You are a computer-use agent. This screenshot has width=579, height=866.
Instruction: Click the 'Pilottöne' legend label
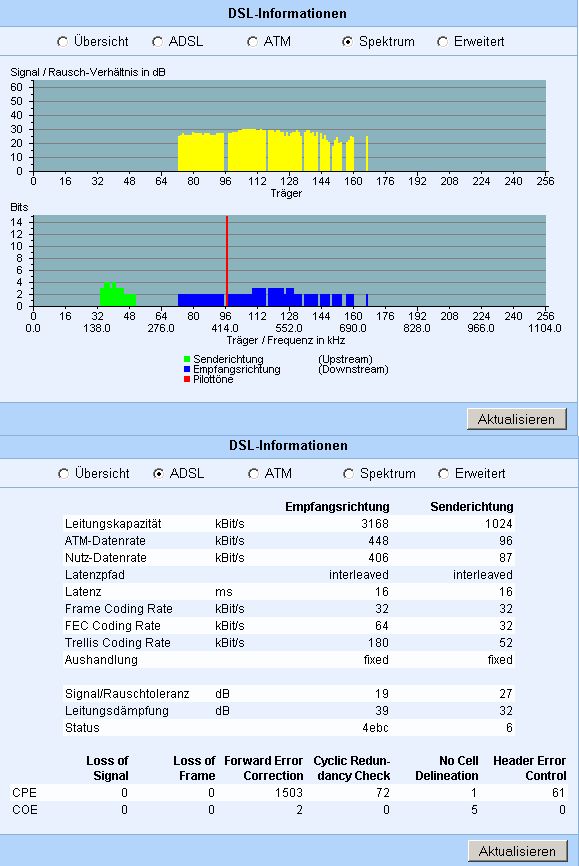pyautogui.click(x=213, y=379)
